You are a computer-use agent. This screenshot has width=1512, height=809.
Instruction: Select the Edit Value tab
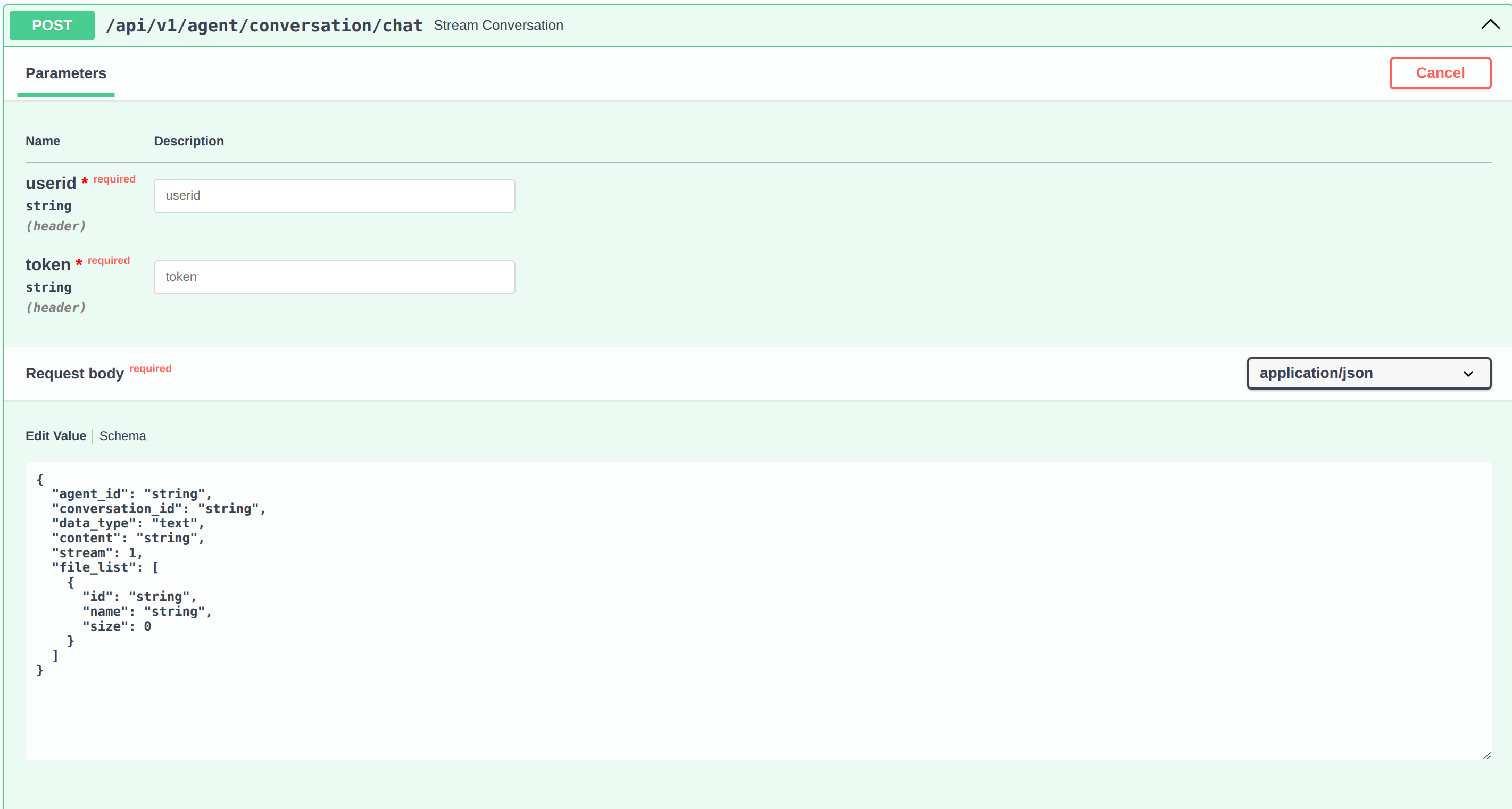pyautogui.click(x=56, y=435)
